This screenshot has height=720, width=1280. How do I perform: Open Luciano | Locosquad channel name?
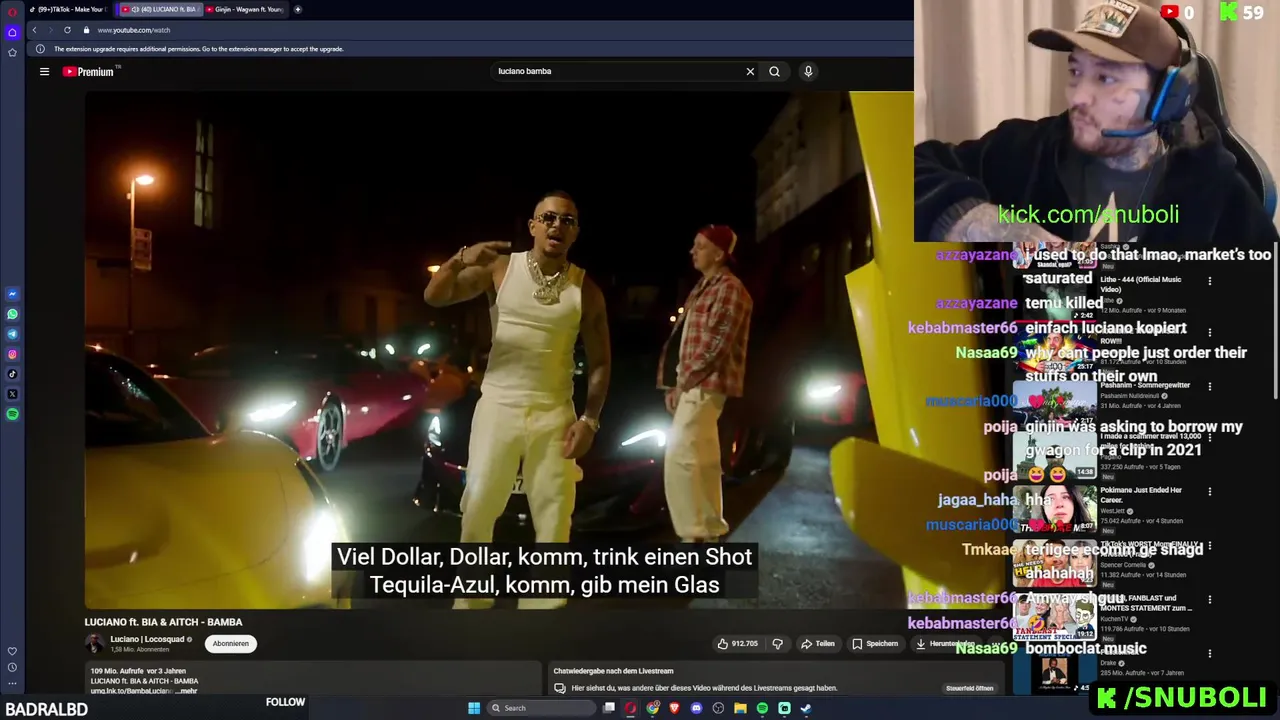147,639
